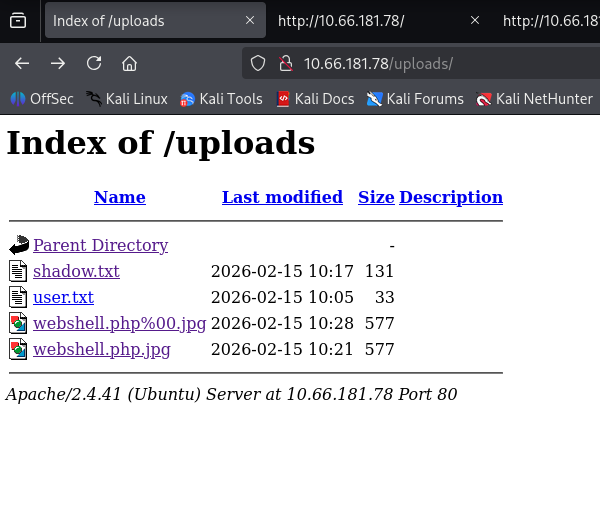Open the Kali NetHunter bookmark

(535, 99)
